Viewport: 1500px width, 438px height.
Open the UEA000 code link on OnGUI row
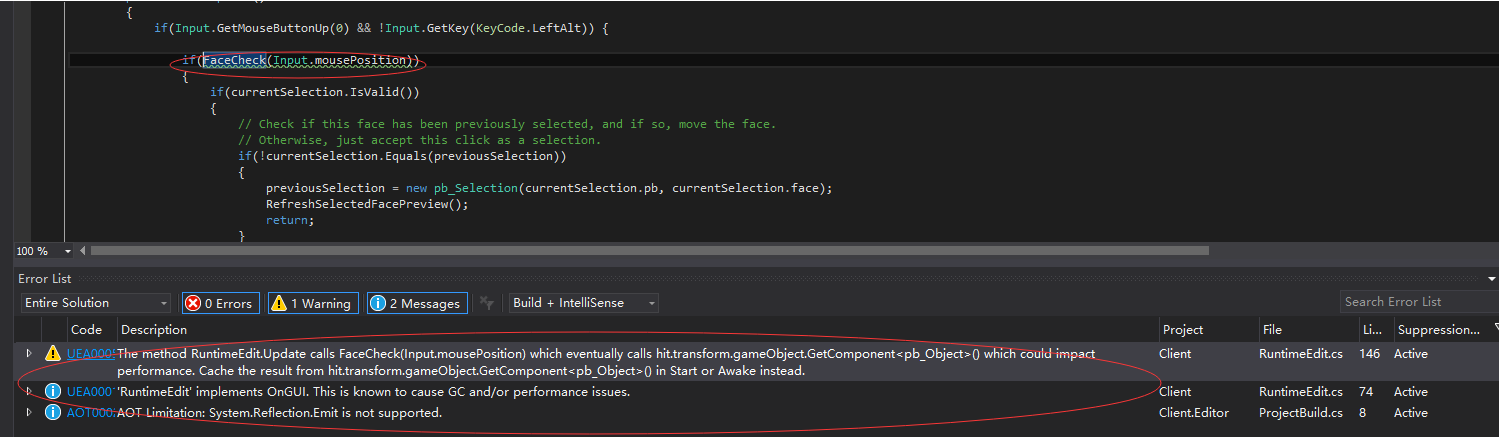(x=91, y=392)
